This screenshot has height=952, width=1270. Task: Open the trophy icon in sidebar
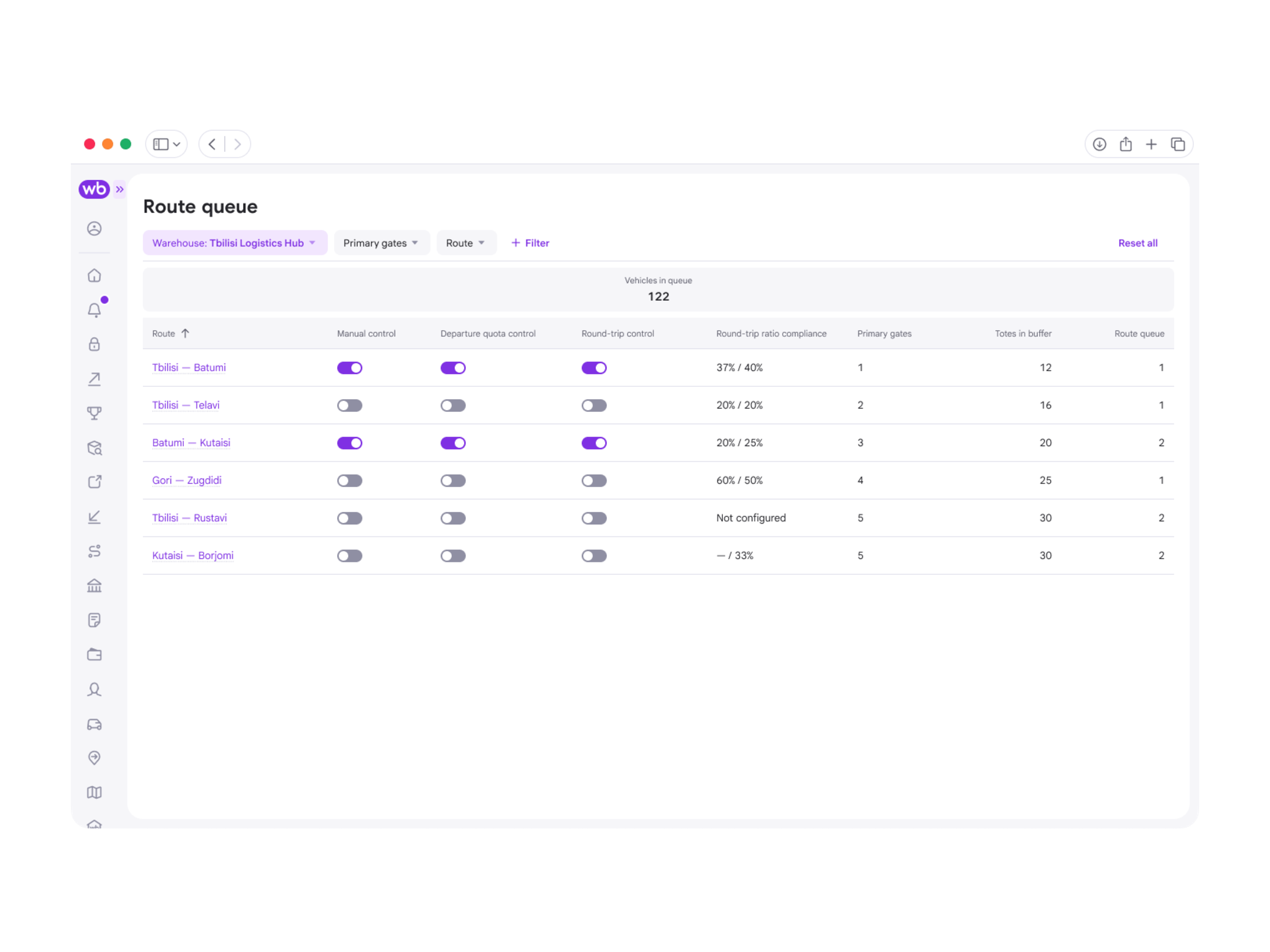pyautogui.click(x=94, y=413)
